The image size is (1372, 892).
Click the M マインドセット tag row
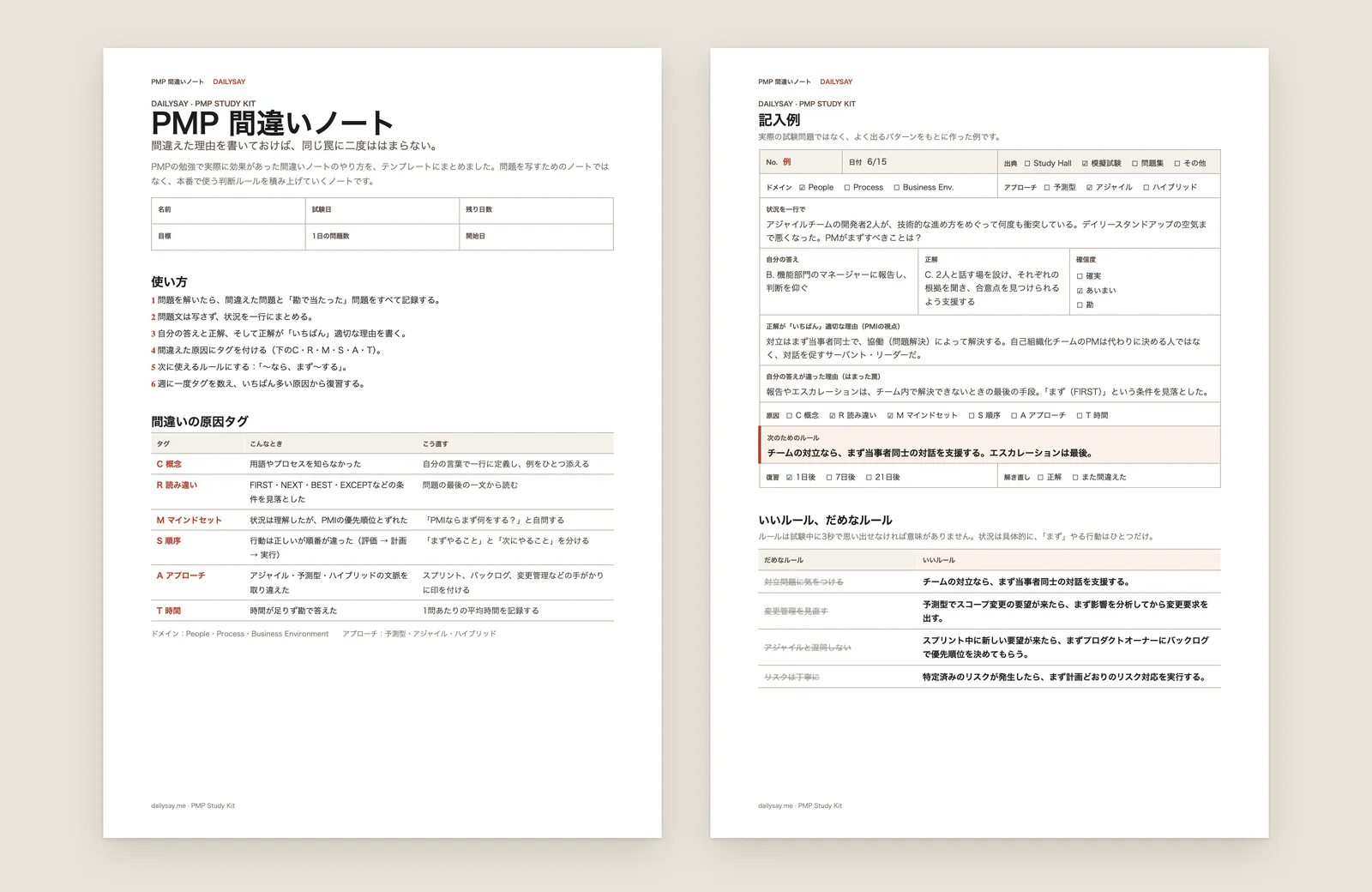tap(382, 520)
